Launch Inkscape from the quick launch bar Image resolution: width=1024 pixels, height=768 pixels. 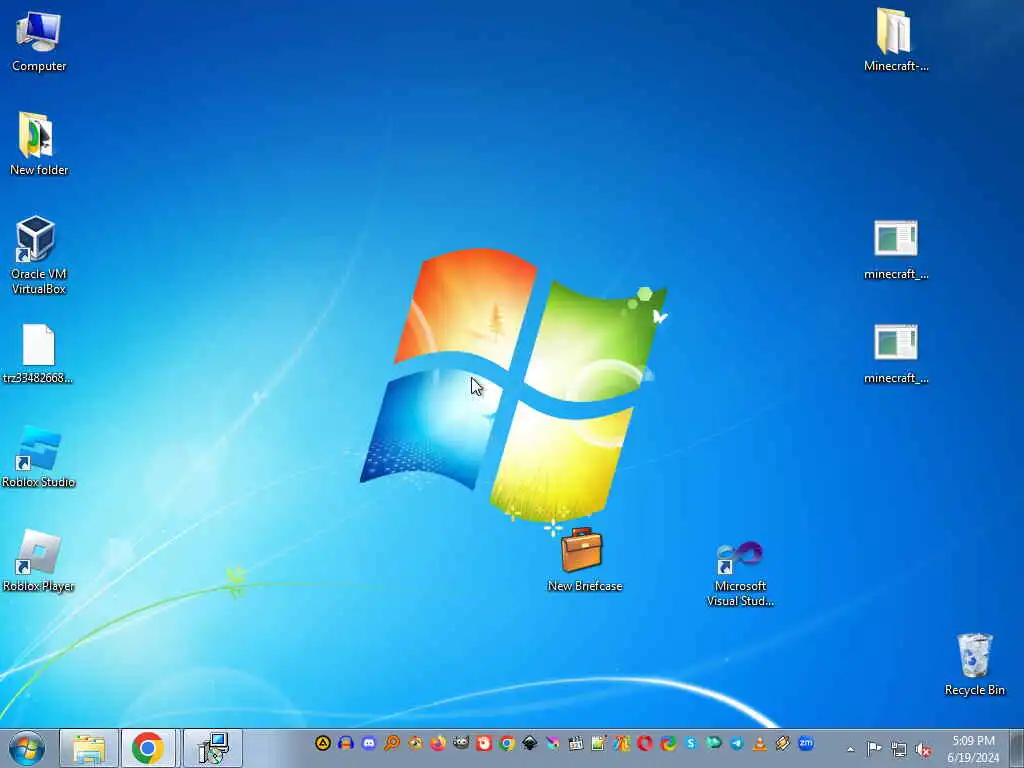[x=530, y=743]
